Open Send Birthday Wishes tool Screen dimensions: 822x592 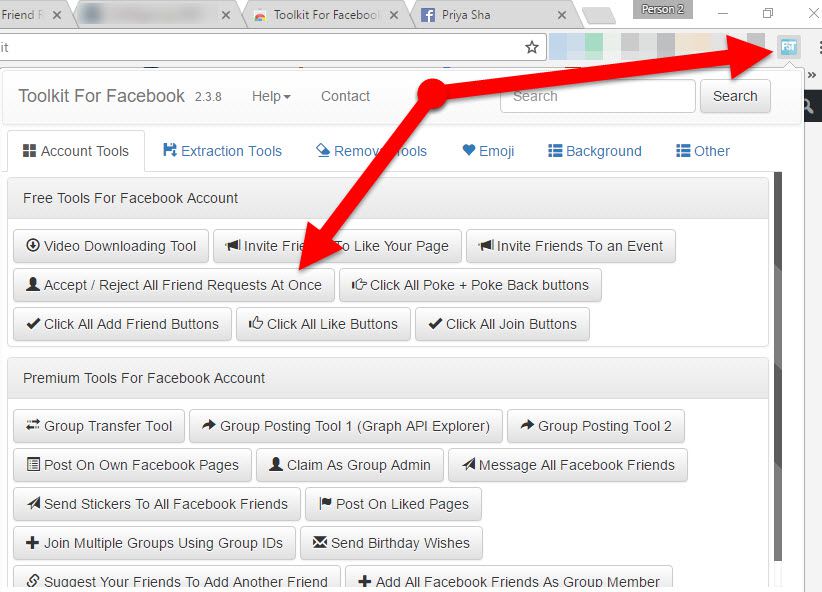click(x=391, y=543)
